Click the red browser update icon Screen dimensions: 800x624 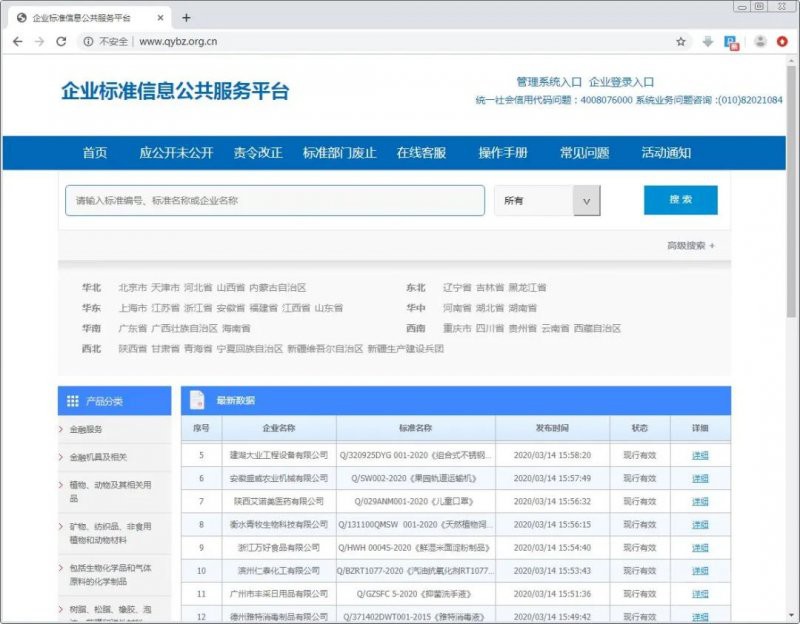click(782, 42)
